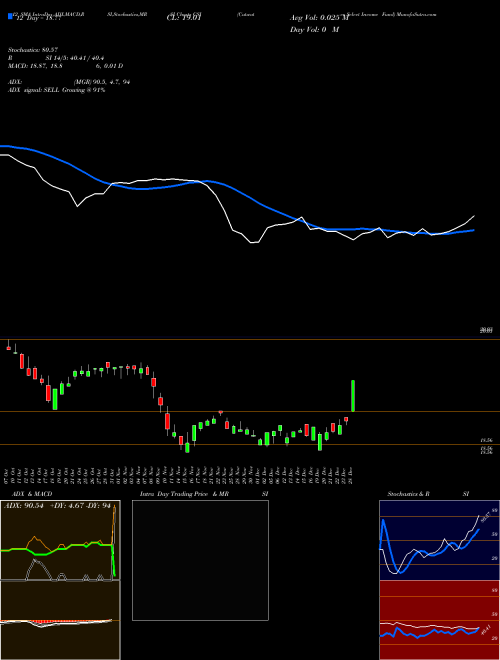Open the MACD histogram panel with the red bars

pyautogui.click(x=60, y=620)
